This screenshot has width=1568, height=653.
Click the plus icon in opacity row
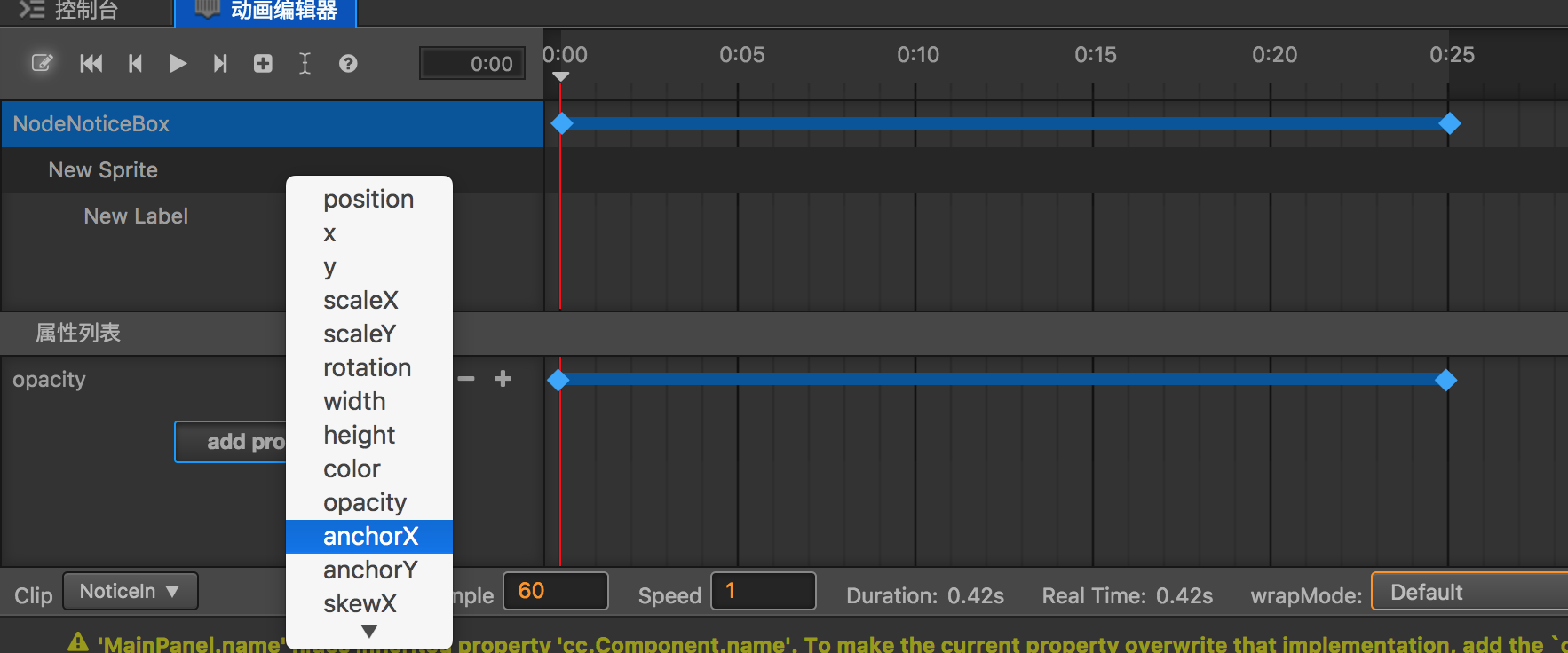(x=503, y=379)
